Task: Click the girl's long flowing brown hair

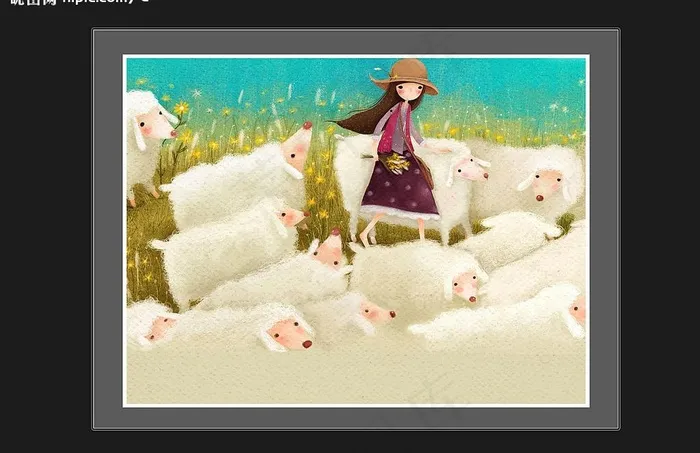Action: [362, 117]
